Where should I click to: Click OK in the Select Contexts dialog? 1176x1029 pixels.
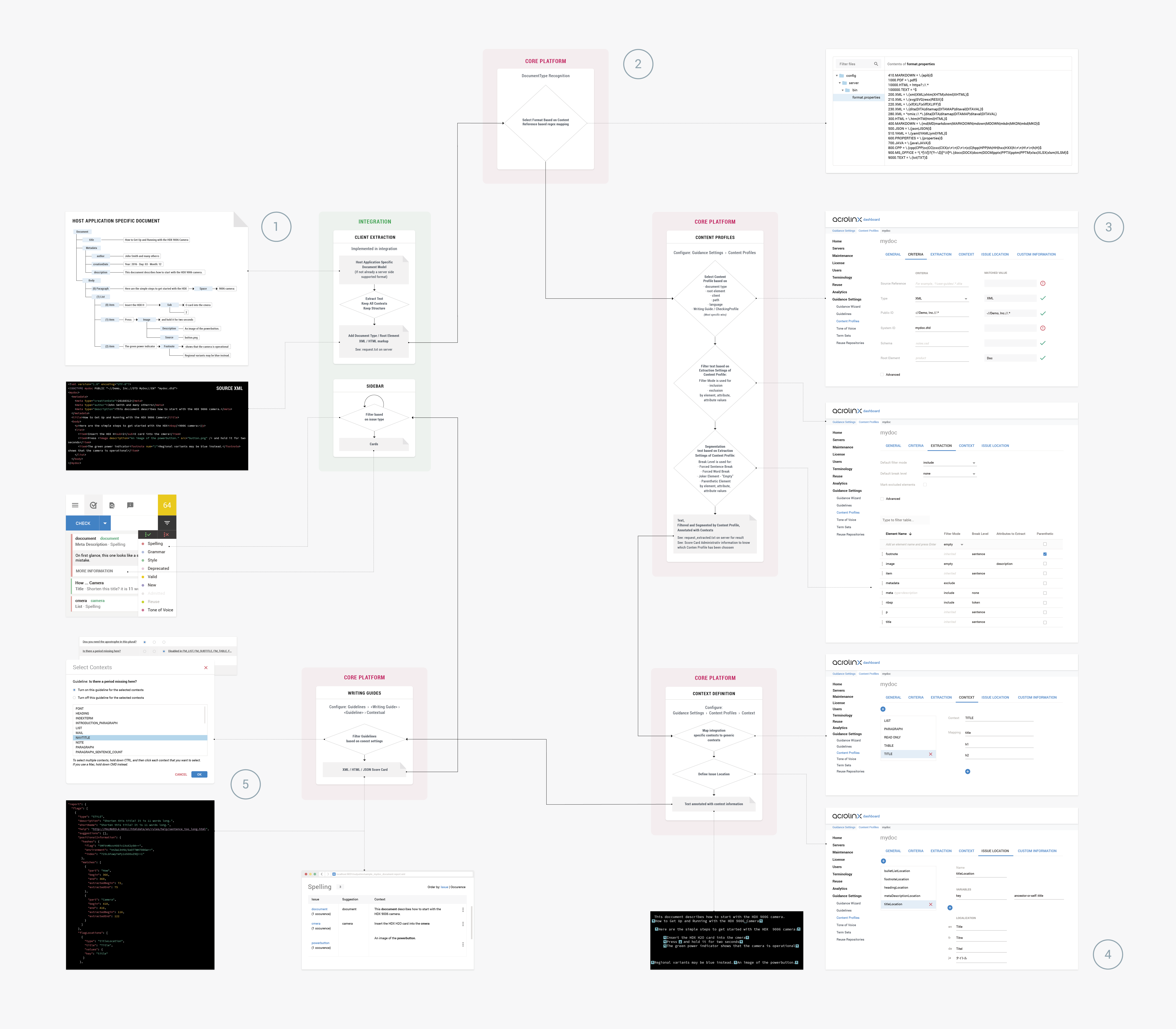[x=199, y=775]
